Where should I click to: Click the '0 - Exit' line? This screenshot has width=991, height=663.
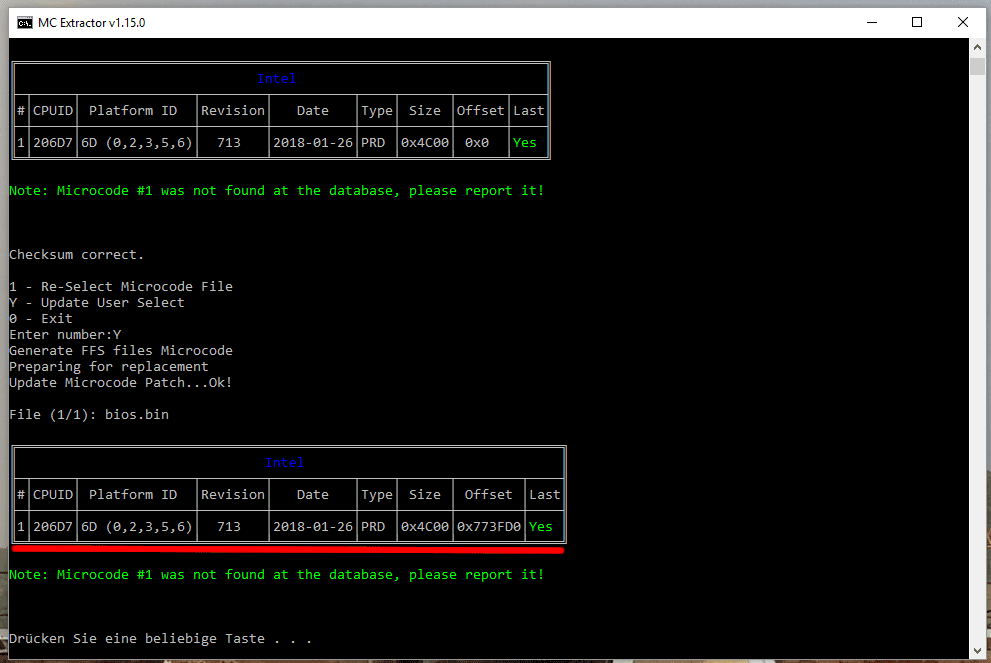[x=41, y=319]
